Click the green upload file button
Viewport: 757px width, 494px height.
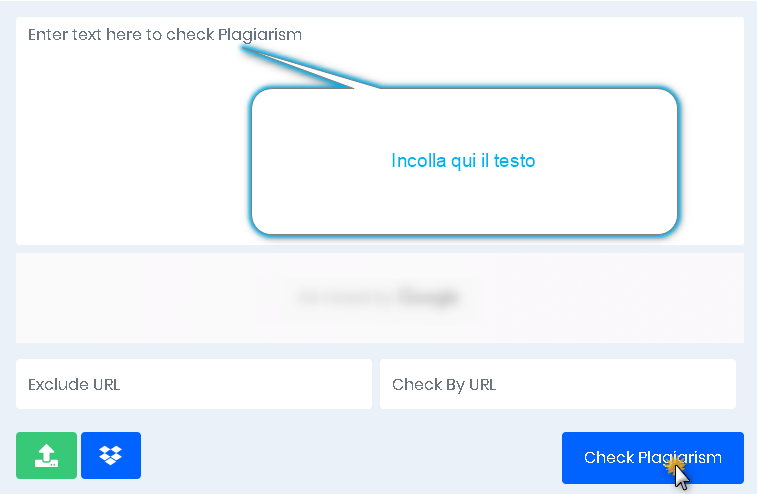46,456
